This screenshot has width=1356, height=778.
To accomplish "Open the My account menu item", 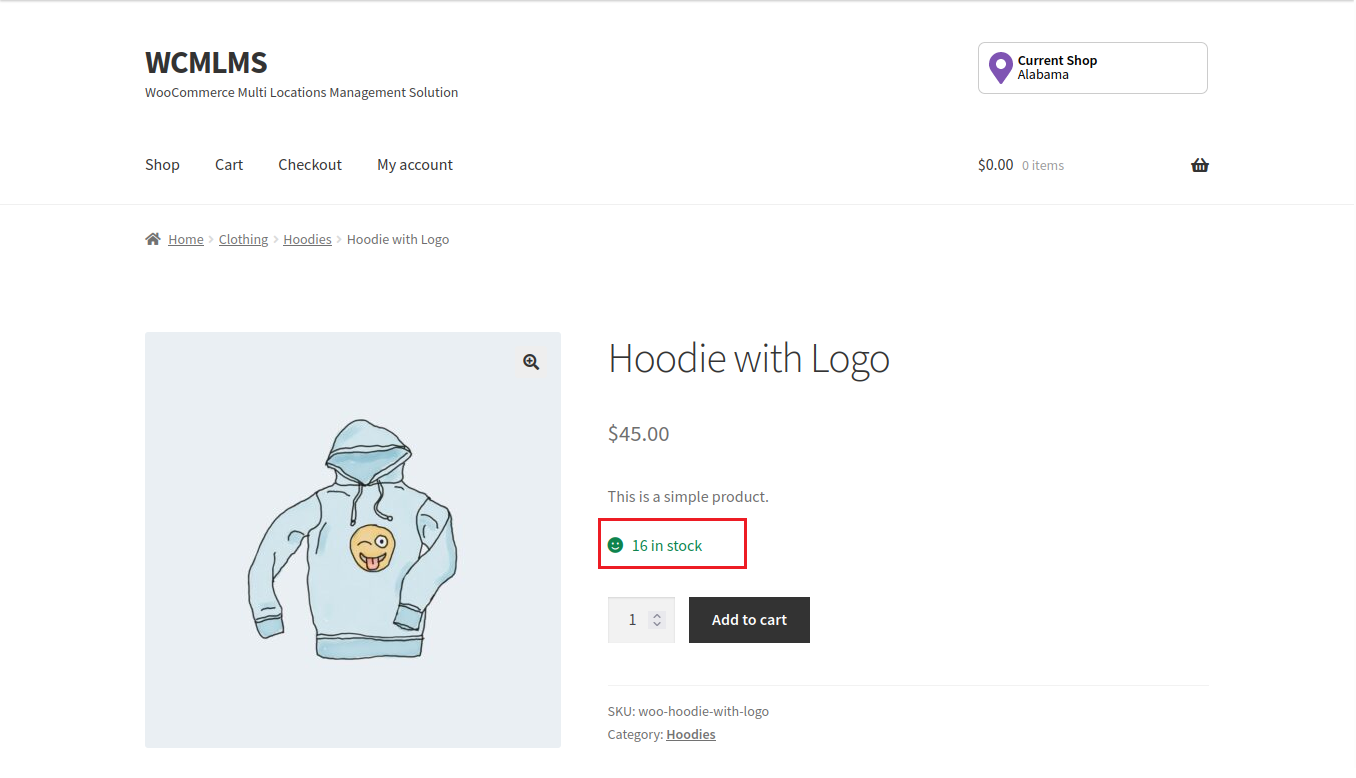I will point(415,165).
